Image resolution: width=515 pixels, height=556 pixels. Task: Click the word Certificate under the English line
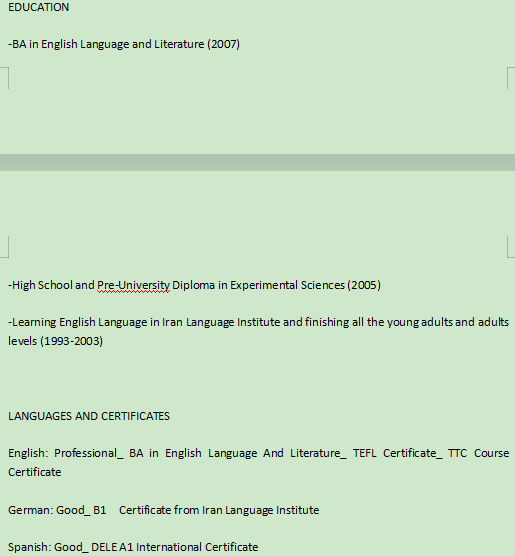[x=35, y=472]
